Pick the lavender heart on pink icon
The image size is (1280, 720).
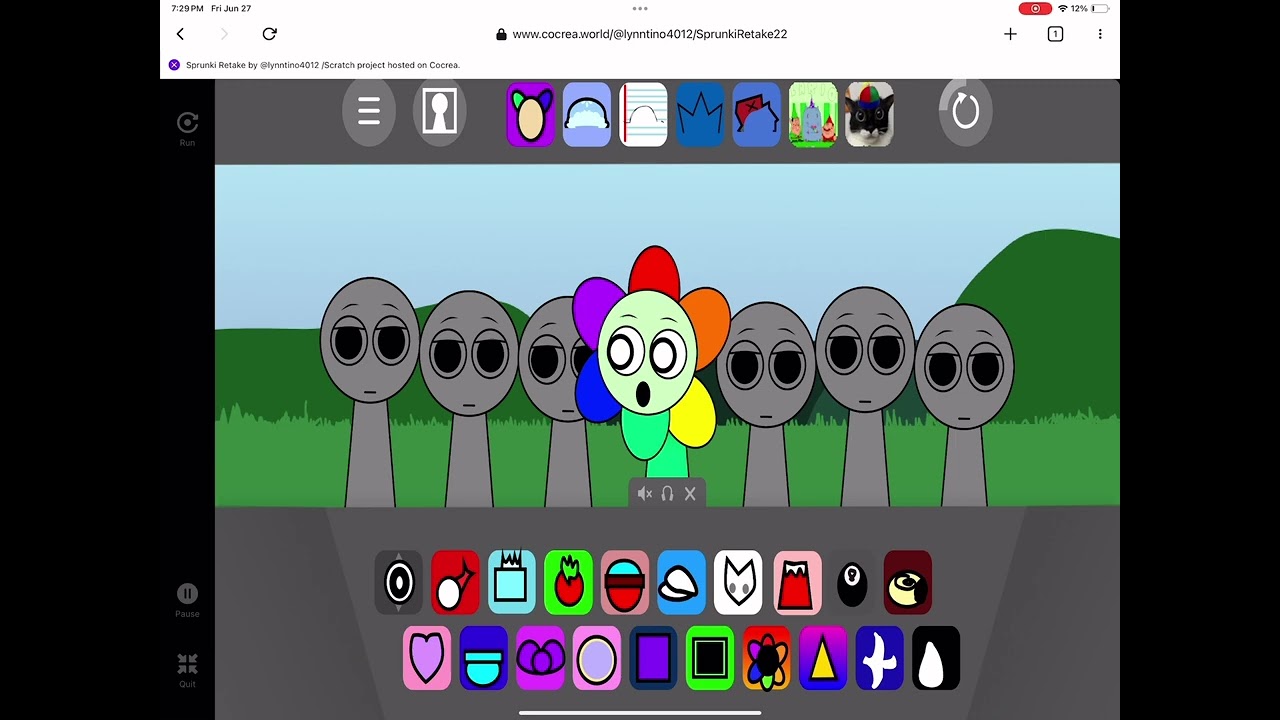[427, 658]
